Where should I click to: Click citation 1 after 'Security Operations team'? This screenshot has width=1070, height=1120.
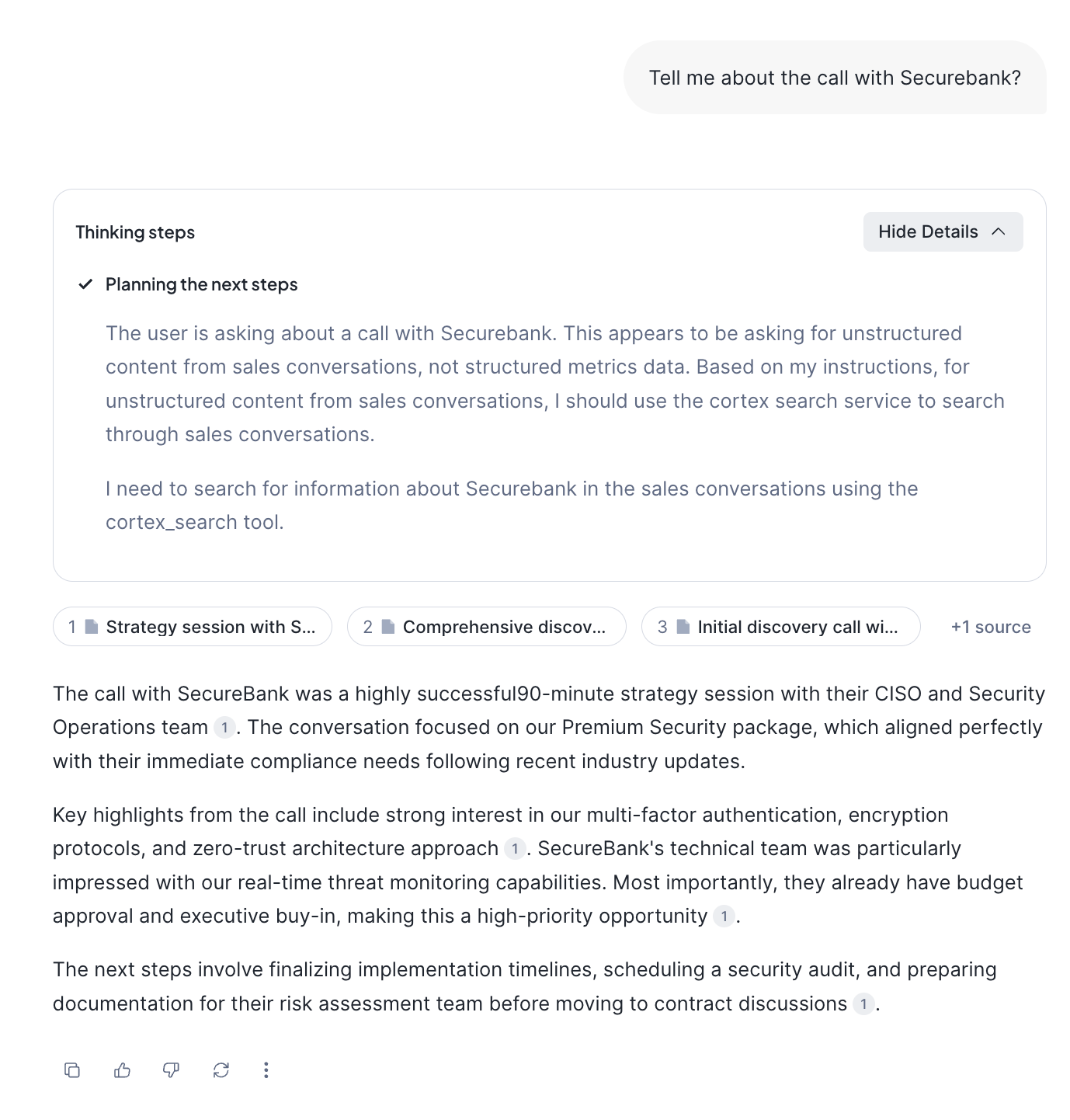(x=223, y=729)
